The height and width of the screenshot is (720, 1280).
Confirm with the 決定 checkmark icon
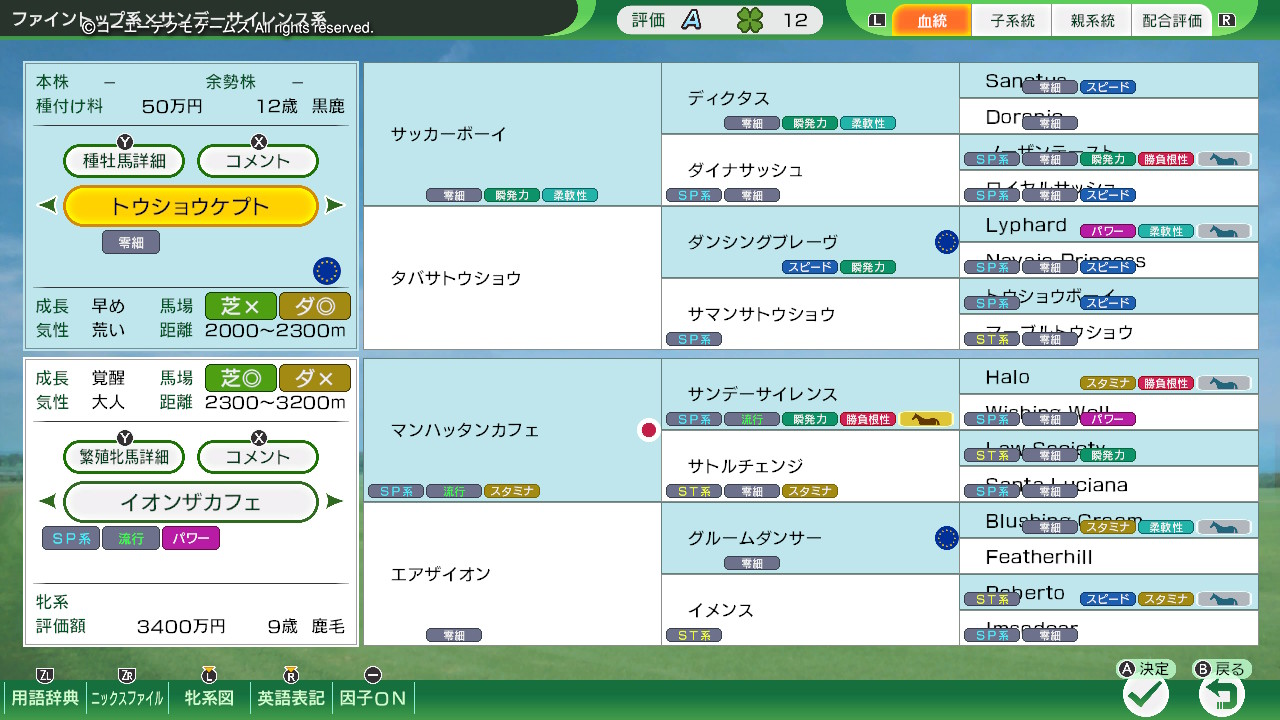tap(1146, 694)
